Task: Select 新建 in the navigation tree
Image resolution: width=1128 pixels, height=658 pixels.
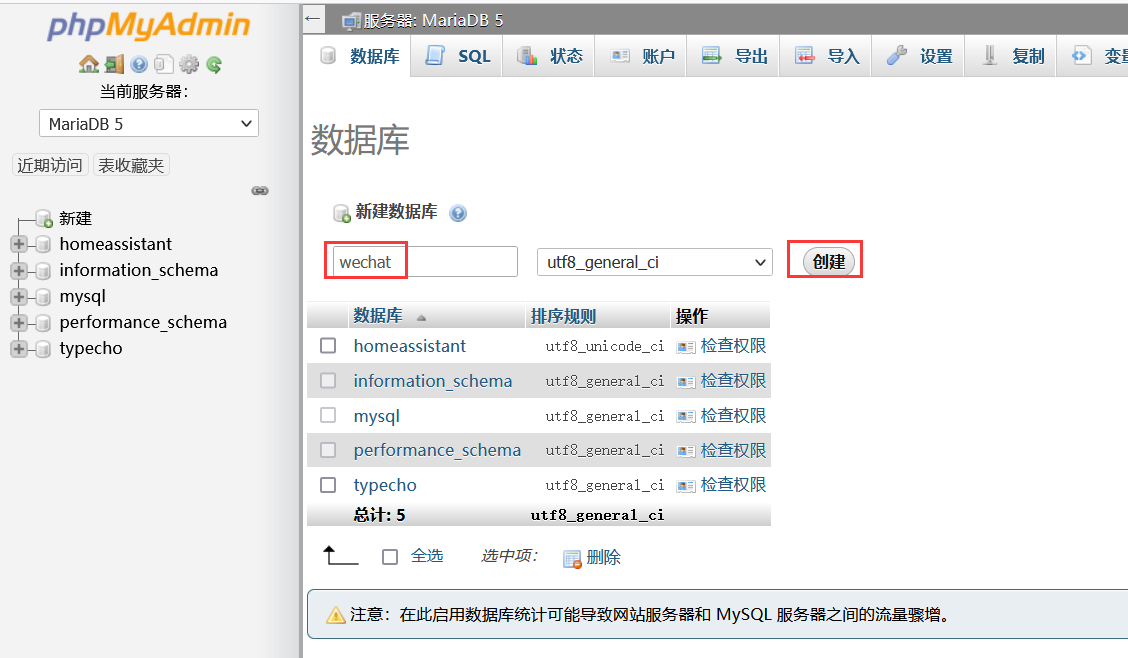Action: (x=76, y=218)
